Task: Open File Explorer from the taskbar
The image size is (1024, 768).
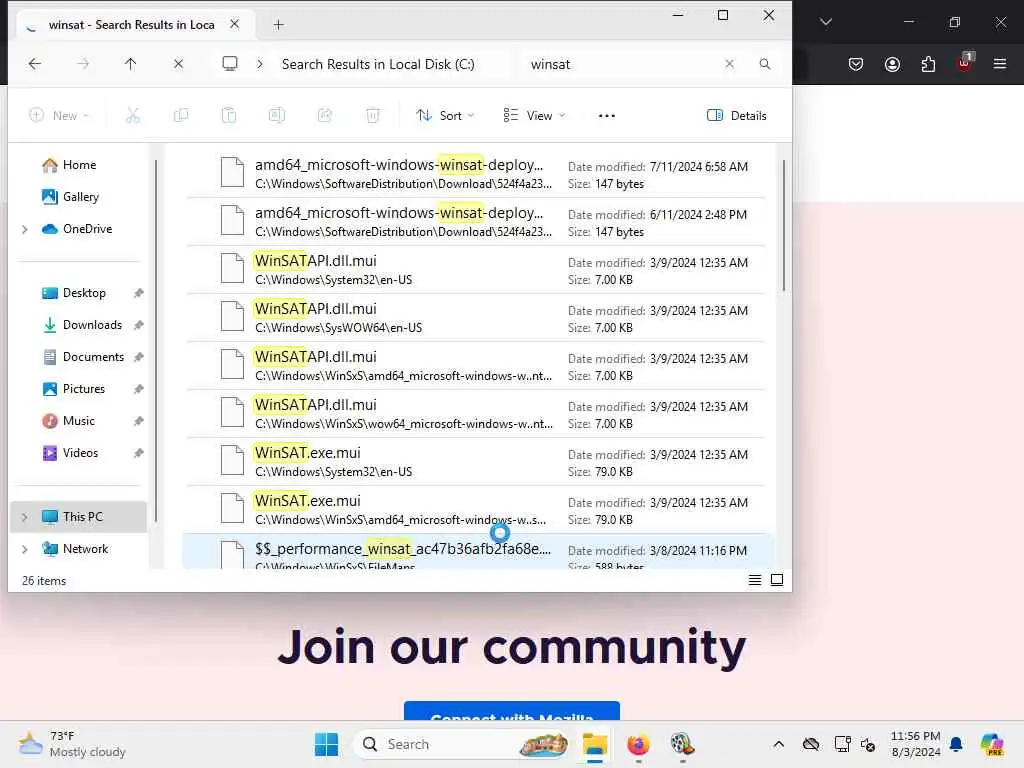Action: tap(595, 744)
